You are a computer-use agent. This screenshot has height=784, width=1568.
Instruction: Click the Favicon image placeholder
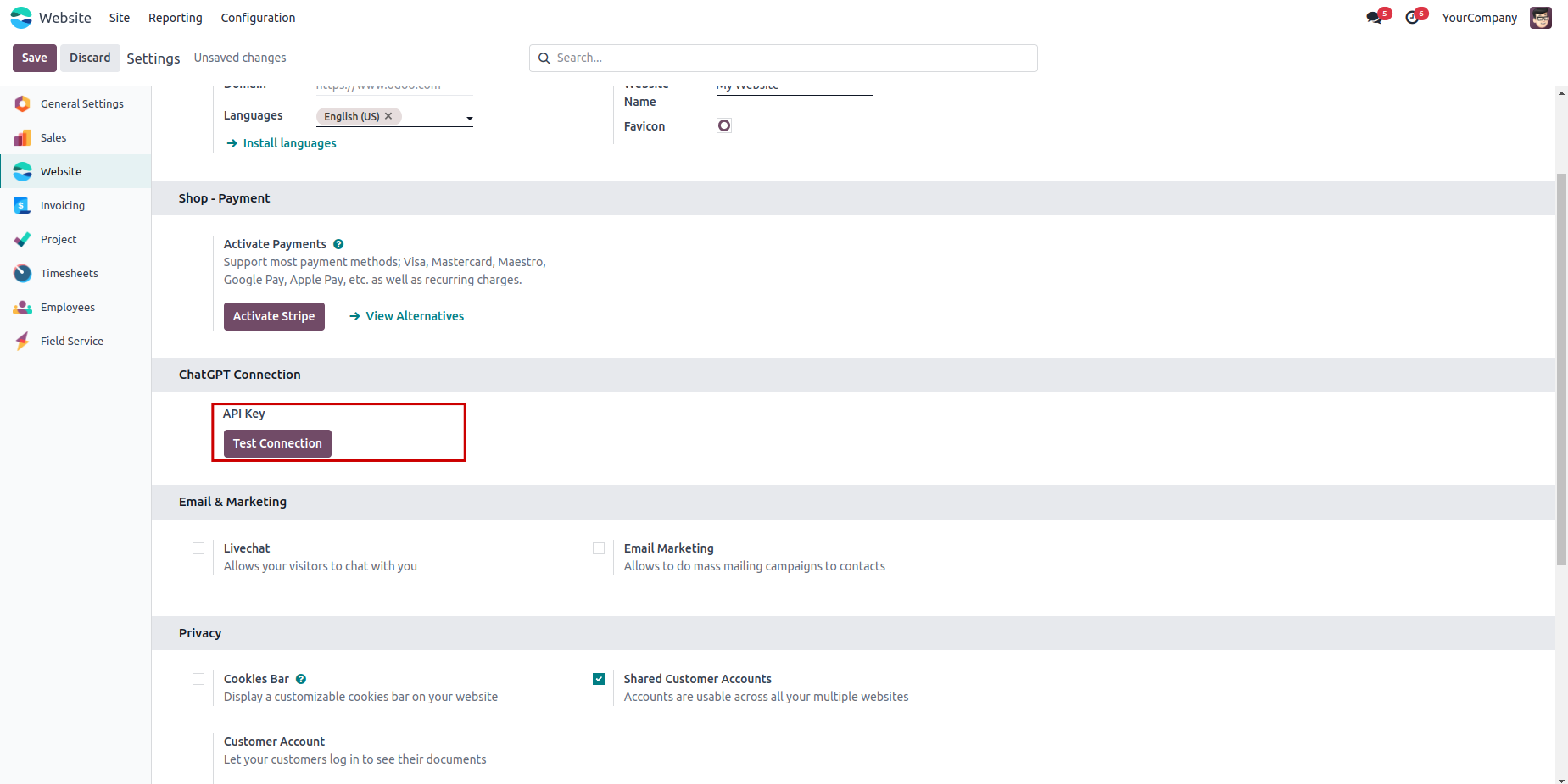click(724, 125)
